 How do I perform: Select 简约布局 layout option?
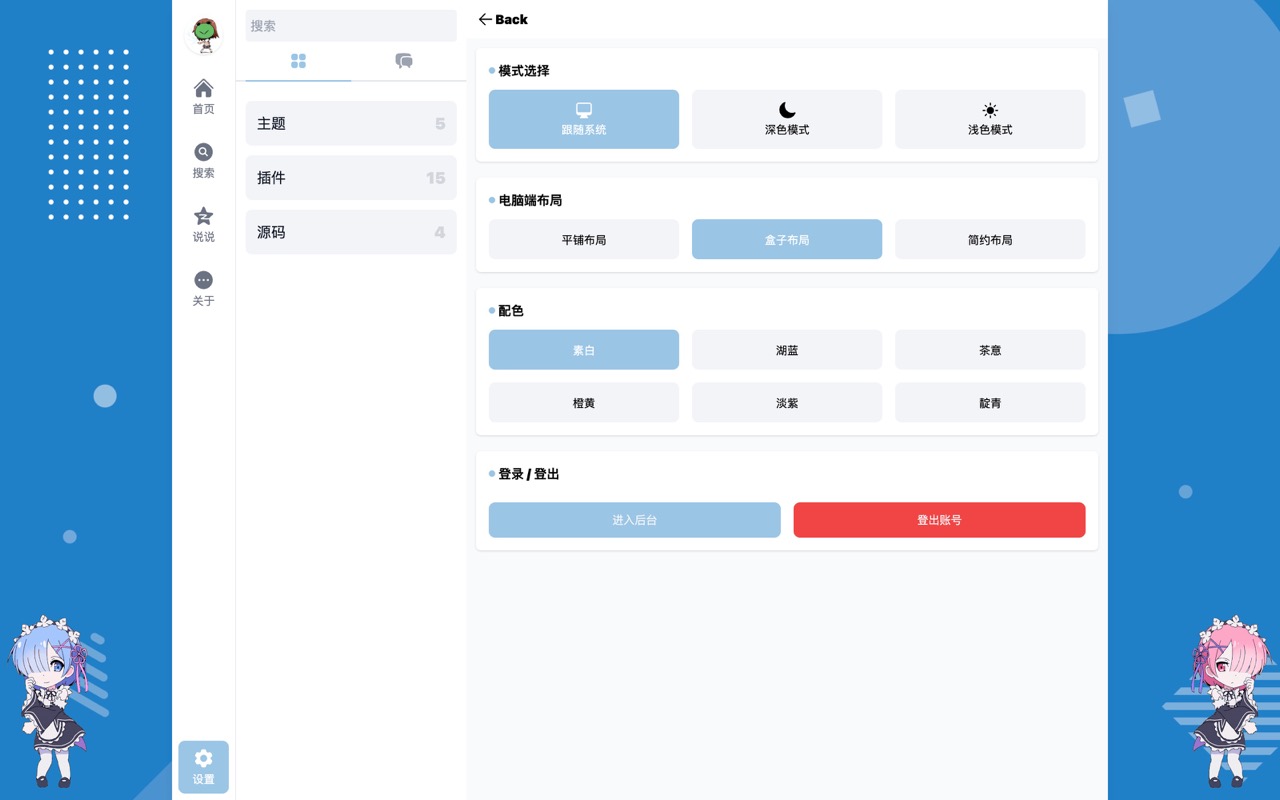(x=990, y=240)
